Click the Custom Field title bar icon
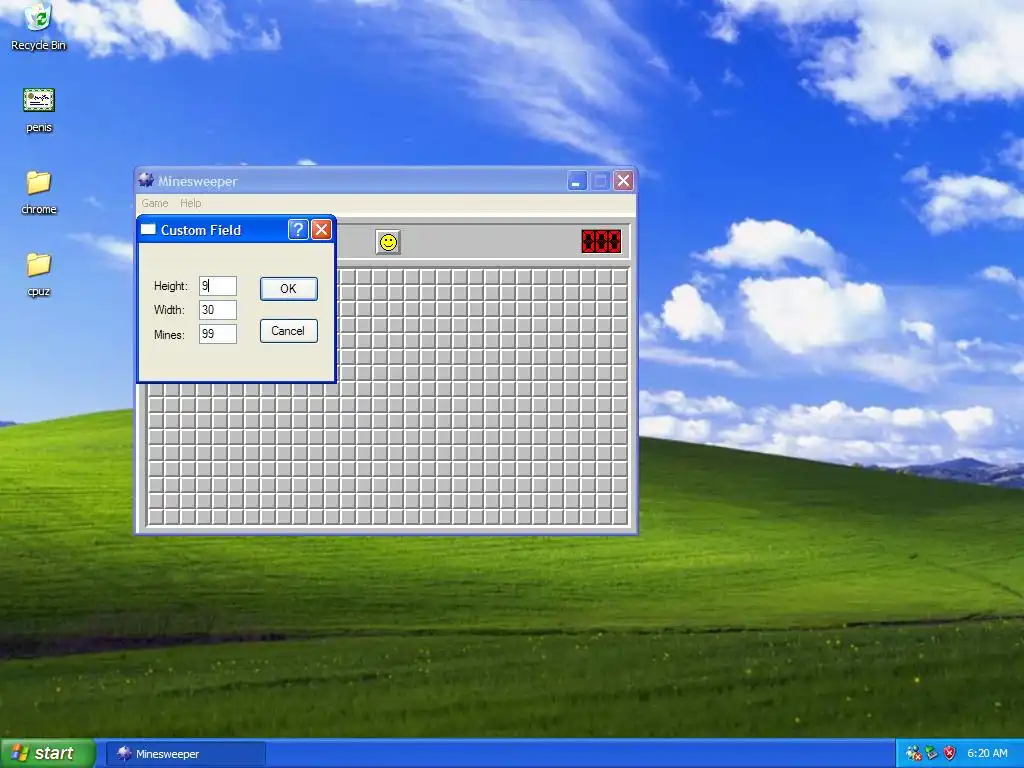This screenshot has height=768, width=1024. coord(148,229)
